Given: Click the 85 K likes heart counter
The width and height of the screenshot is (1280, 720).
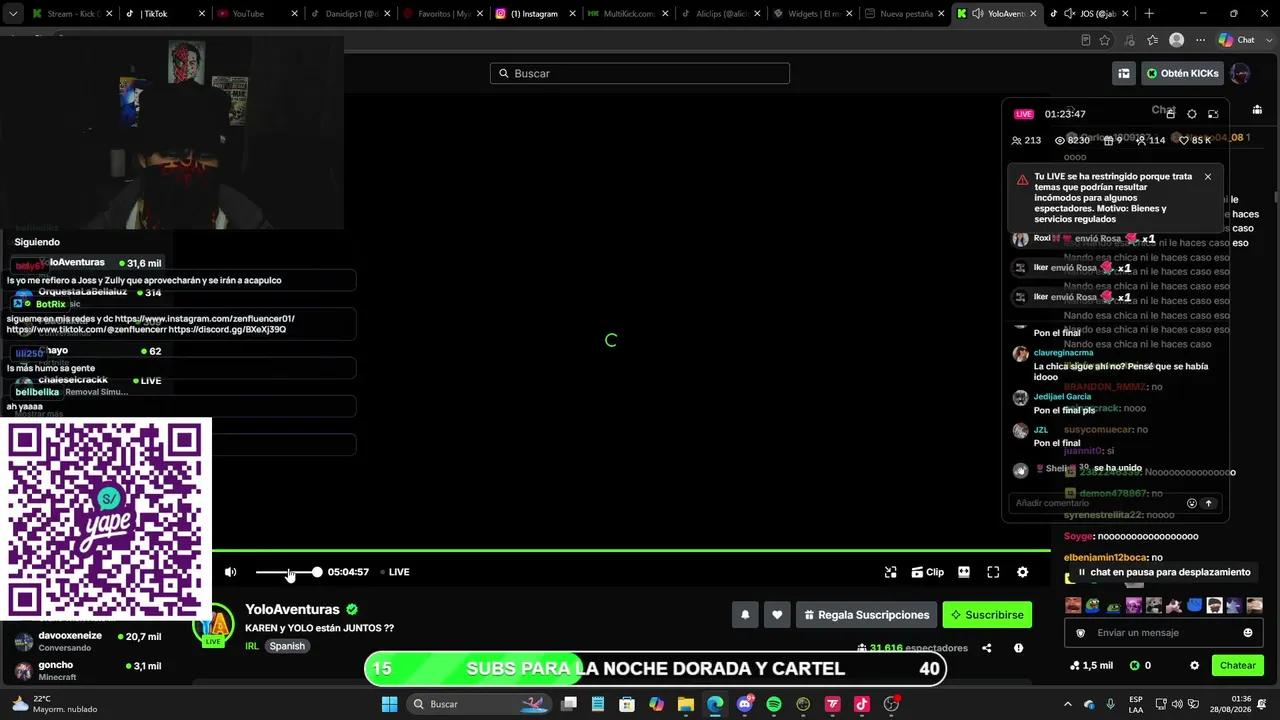Looking at the screenshot, I should tap(1195, 141).
